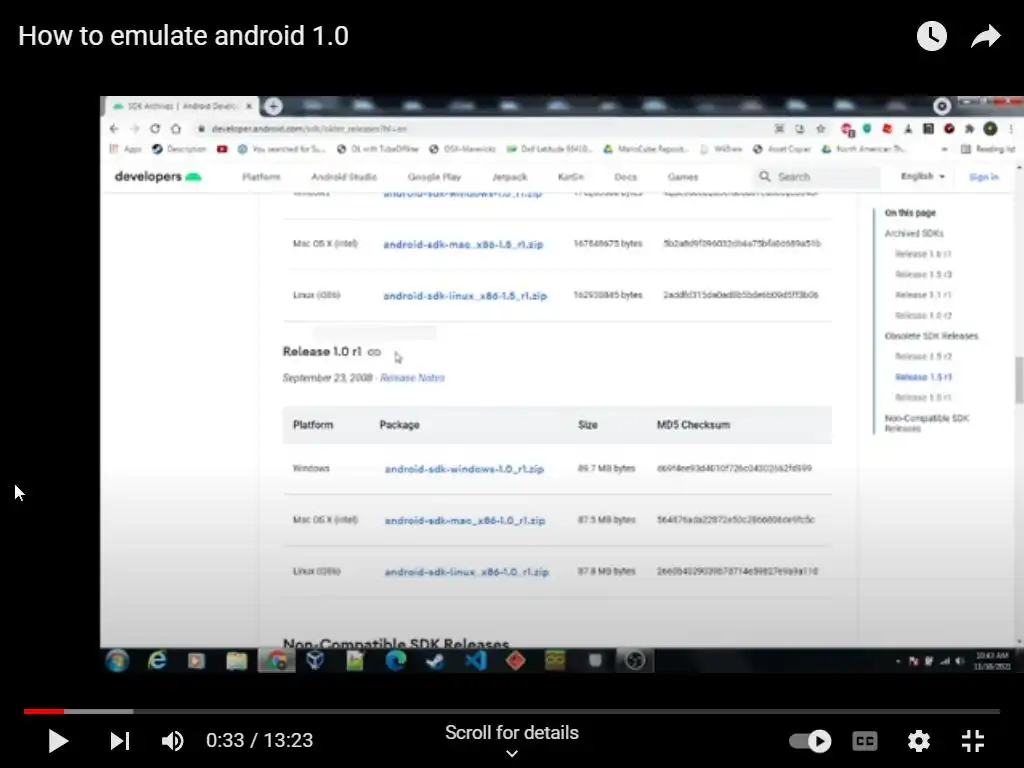This screenshot has height=768, width=1024.
Task: Click the Android developers logo
Action: point(158,176)
